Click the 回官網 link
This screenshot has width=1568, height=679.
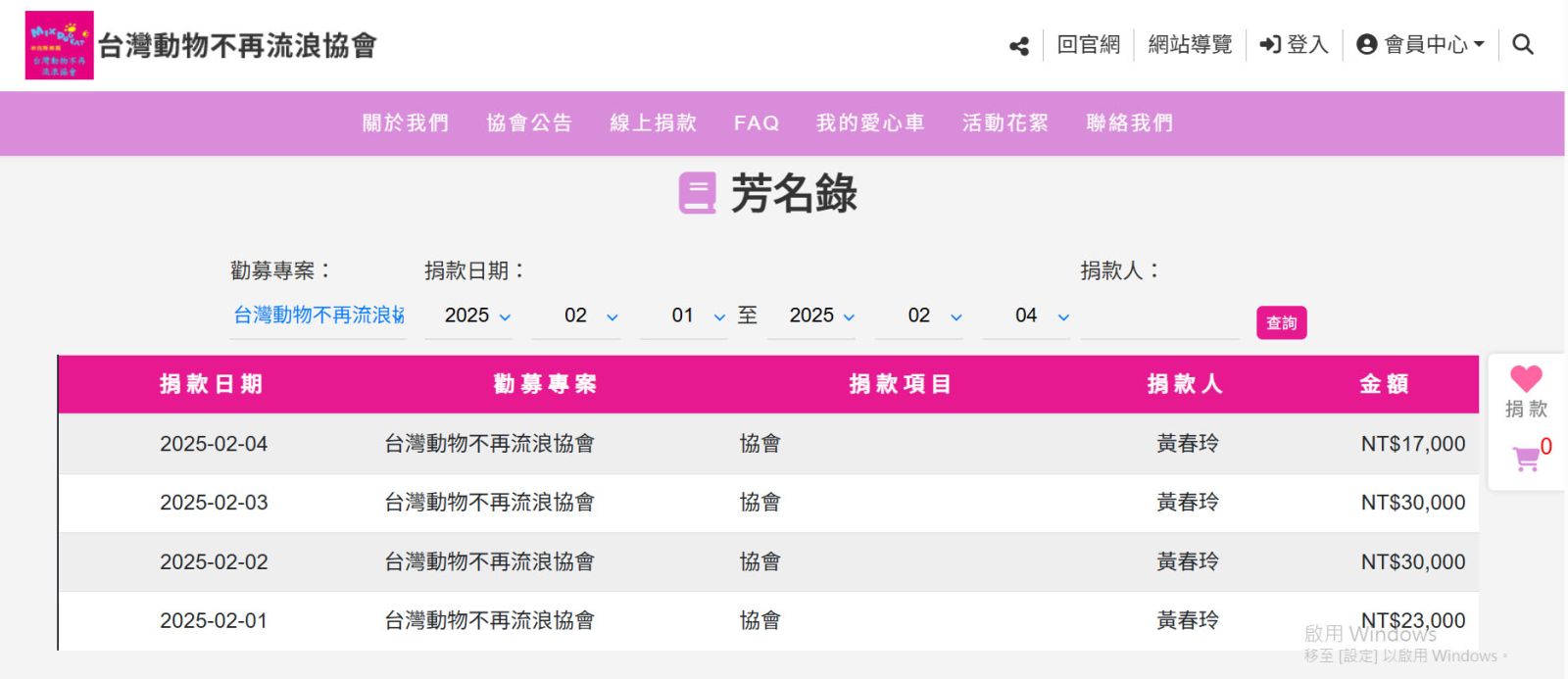1088,44
